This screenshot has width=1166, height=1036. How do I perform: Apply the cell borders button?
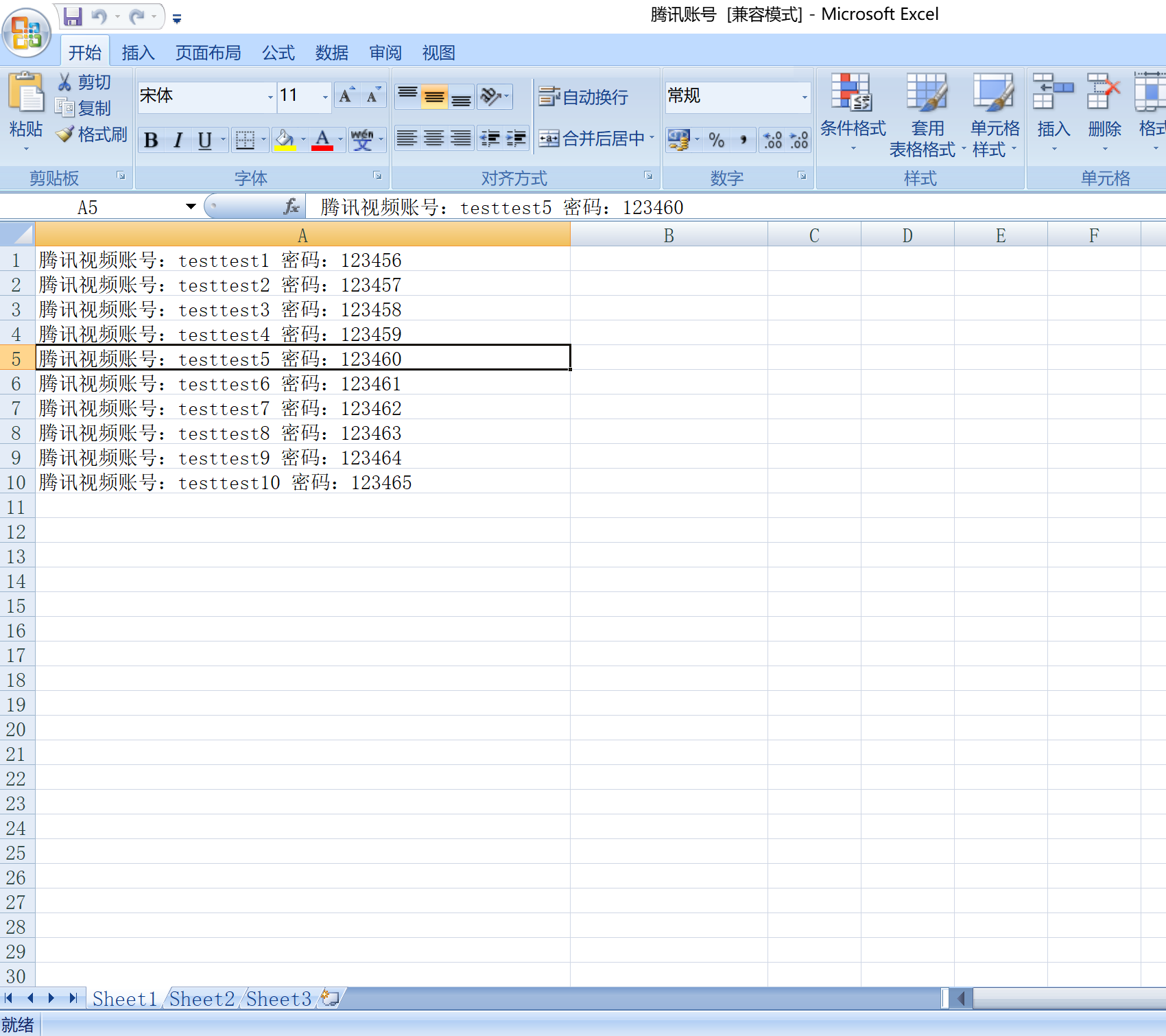(x=245, y=140)
